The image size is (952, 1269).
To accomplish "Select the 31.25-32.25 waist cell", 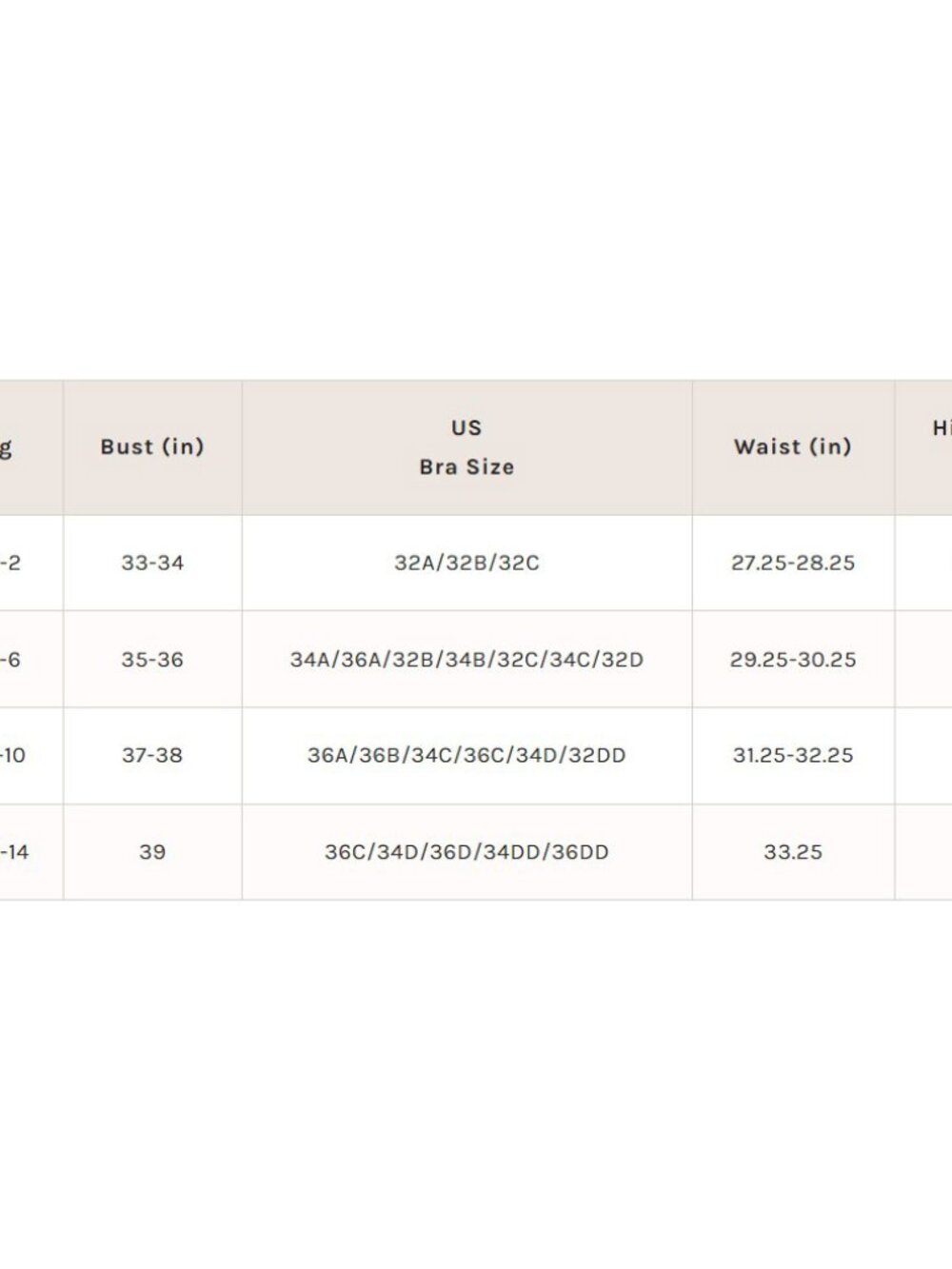I will click(x=793, y=755).
